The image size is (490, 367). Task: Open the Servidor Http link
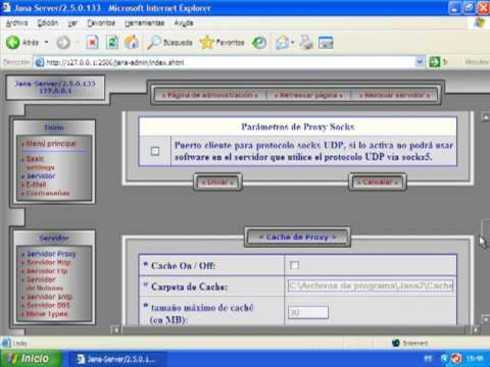[x=48, y=262]
